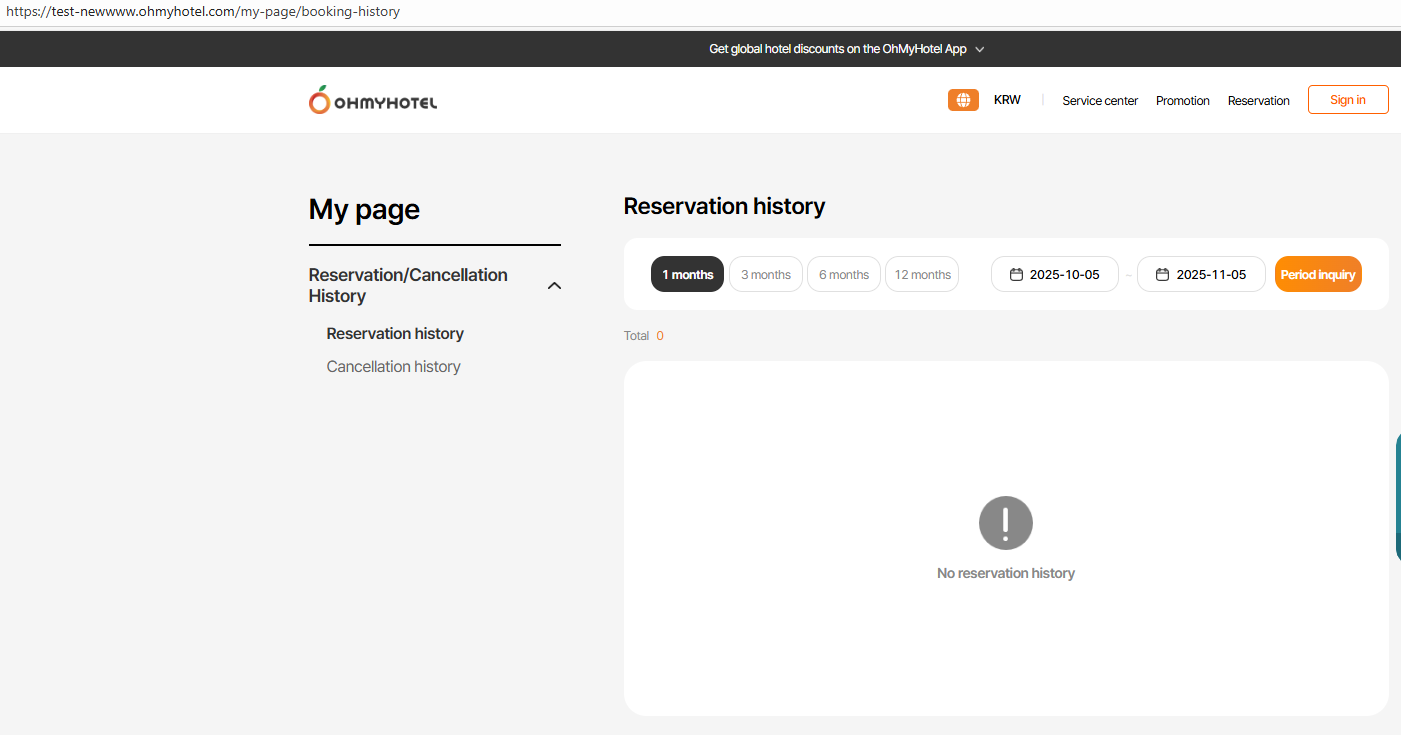The height and width of the screenshot is (735, 1401).
Task: Open the Service center menu item
Action: pyautogui.click(x=1100, y=101)
